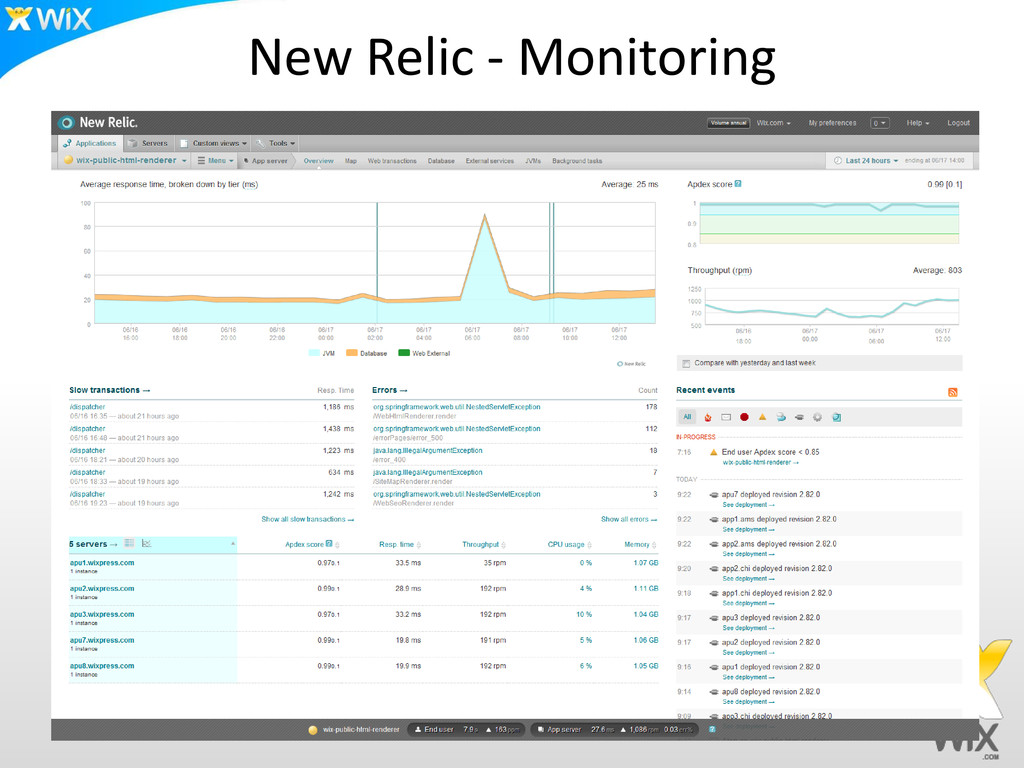Screen dimensions: 1024x768
Task: Click the yellow status dot in the bottom bar
Action: click(x=313, y=730)
